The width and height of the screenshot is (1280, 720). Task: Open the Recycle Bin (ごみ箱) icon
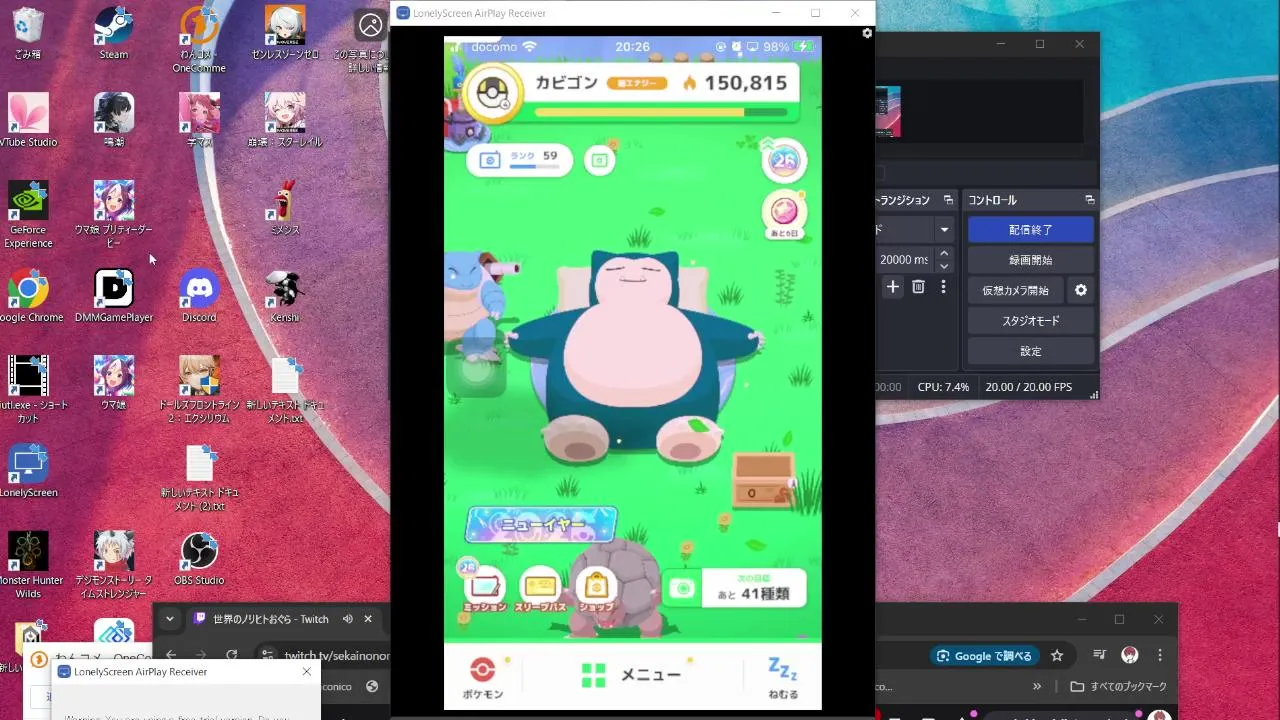(x=28, y=33)
